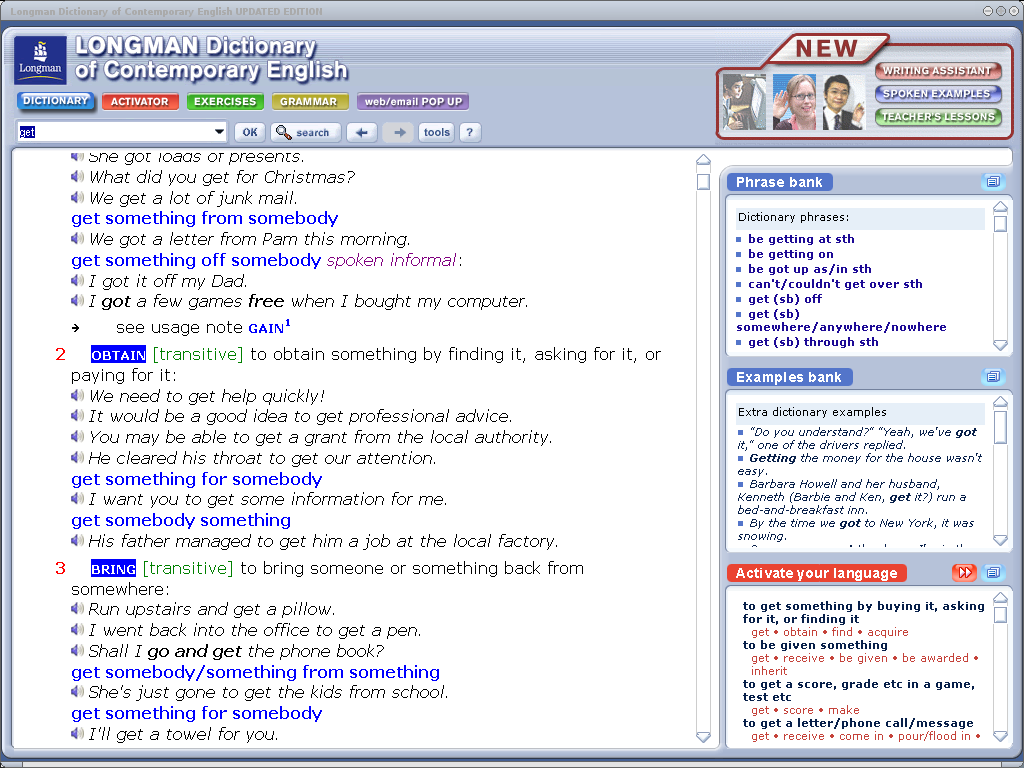The image size is (1024, 768).
Task: Switch to the ACTIVATOR tab
Action: point(140,101)
